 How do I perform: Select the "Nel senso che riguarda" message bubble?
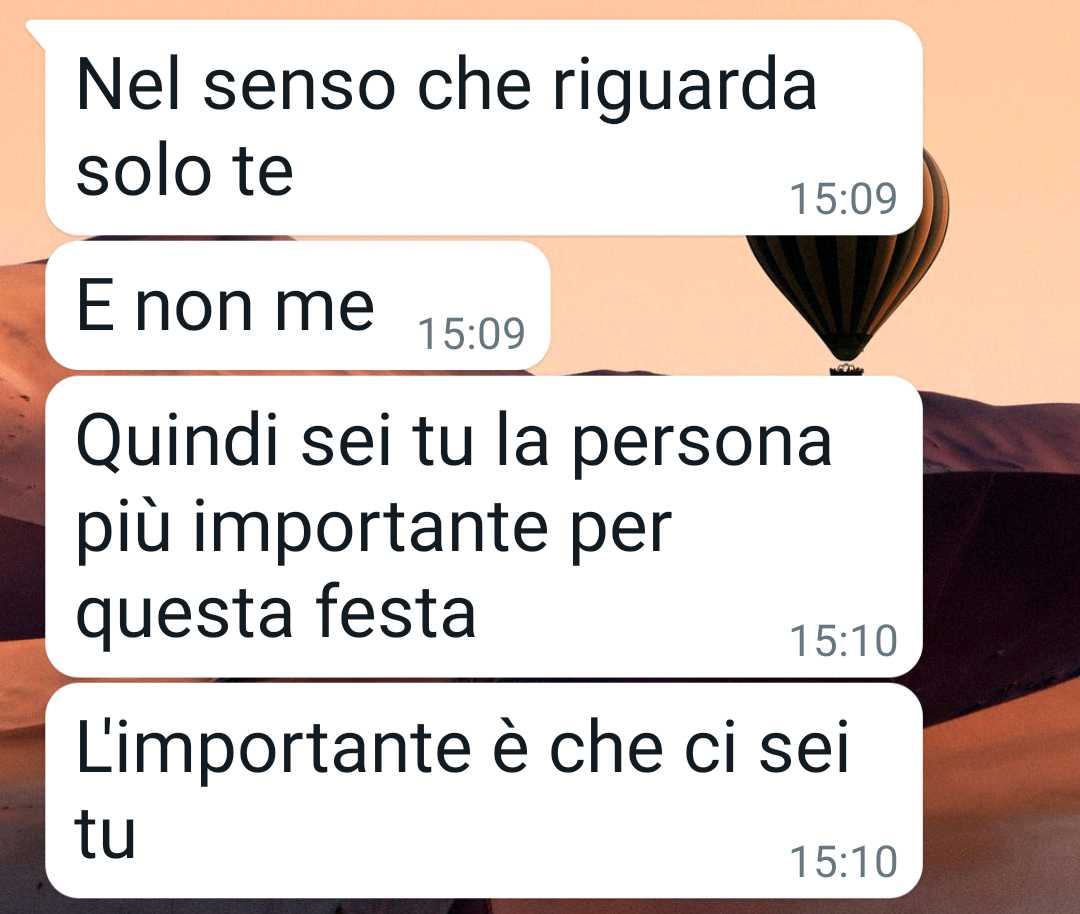click(x=482, y=127)
